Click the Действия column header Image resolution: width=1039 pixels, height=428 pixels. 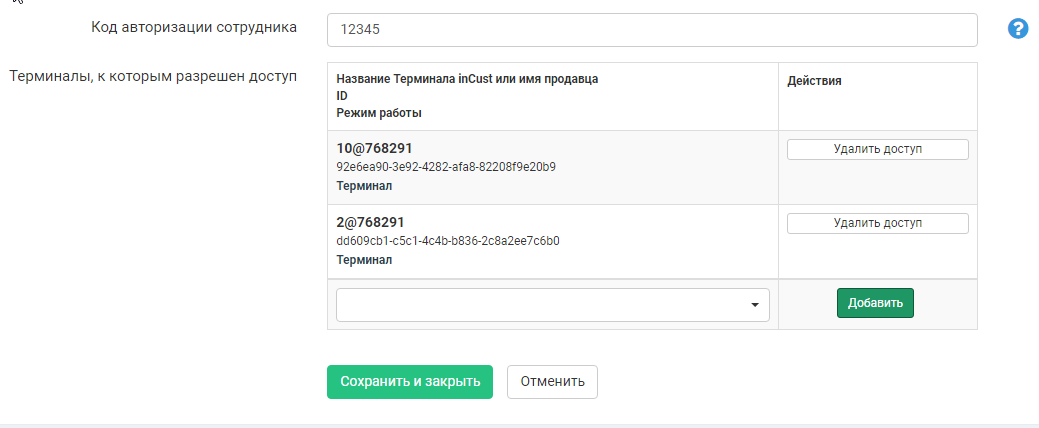pos(815,81)
